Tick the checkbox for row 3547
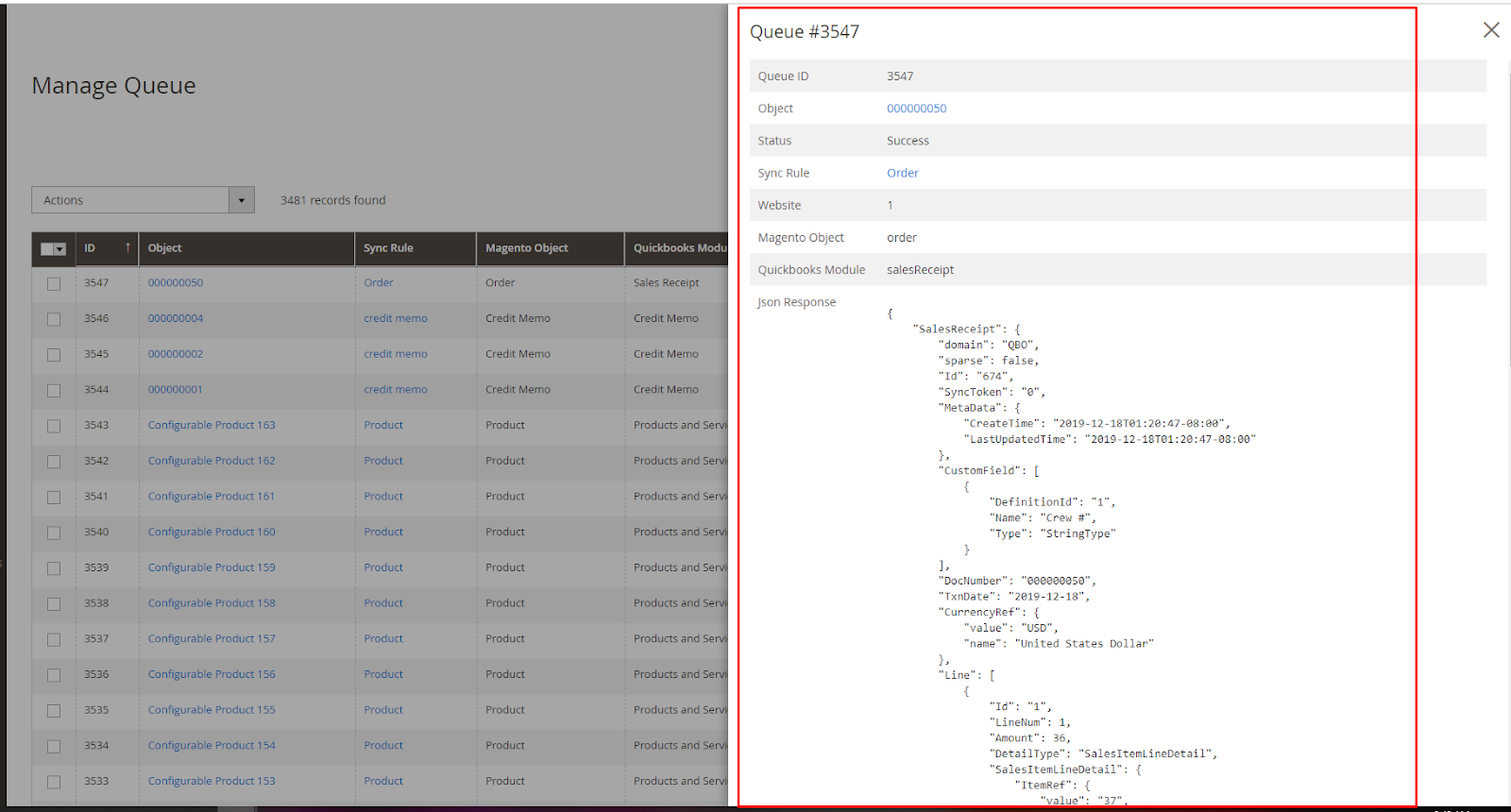This screenshot has width=1511, height=812. coord(54,283)
